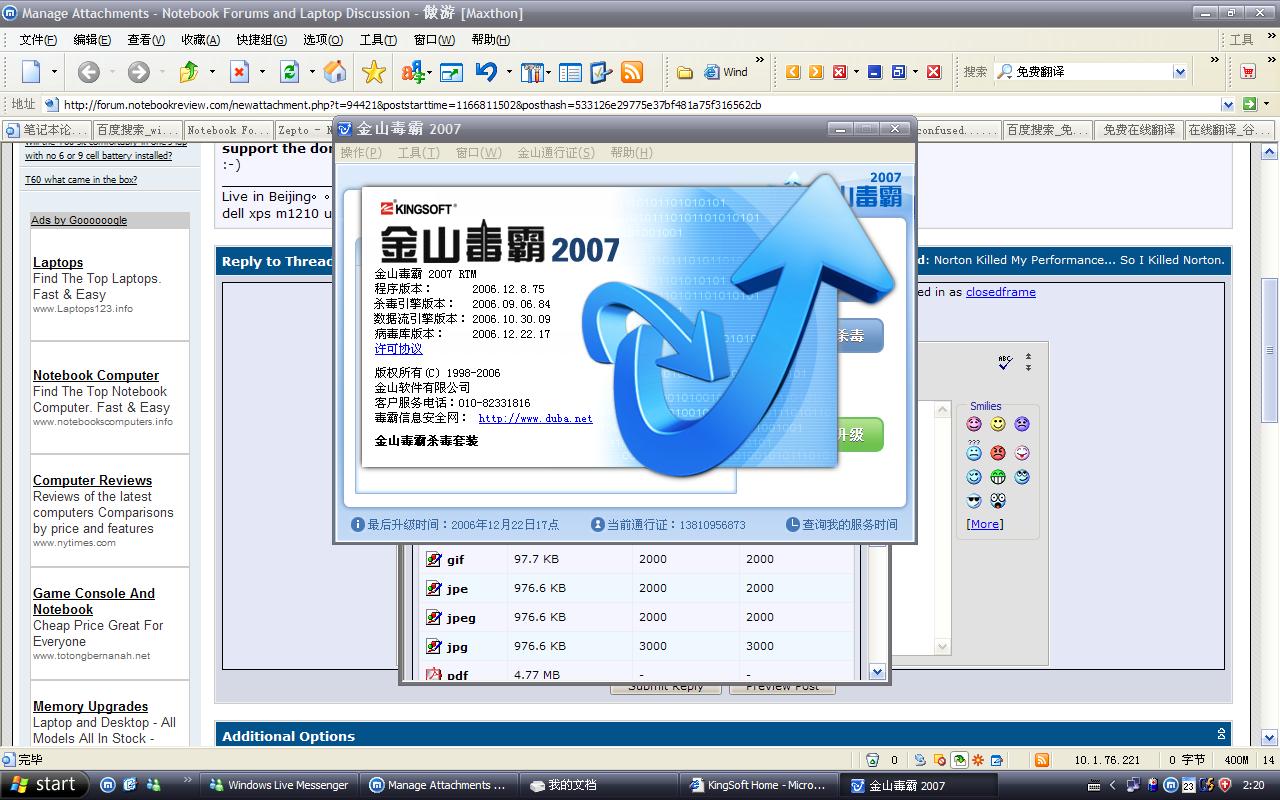
Task: Click the RSS icon in status bar
Action: (1042, 760)
